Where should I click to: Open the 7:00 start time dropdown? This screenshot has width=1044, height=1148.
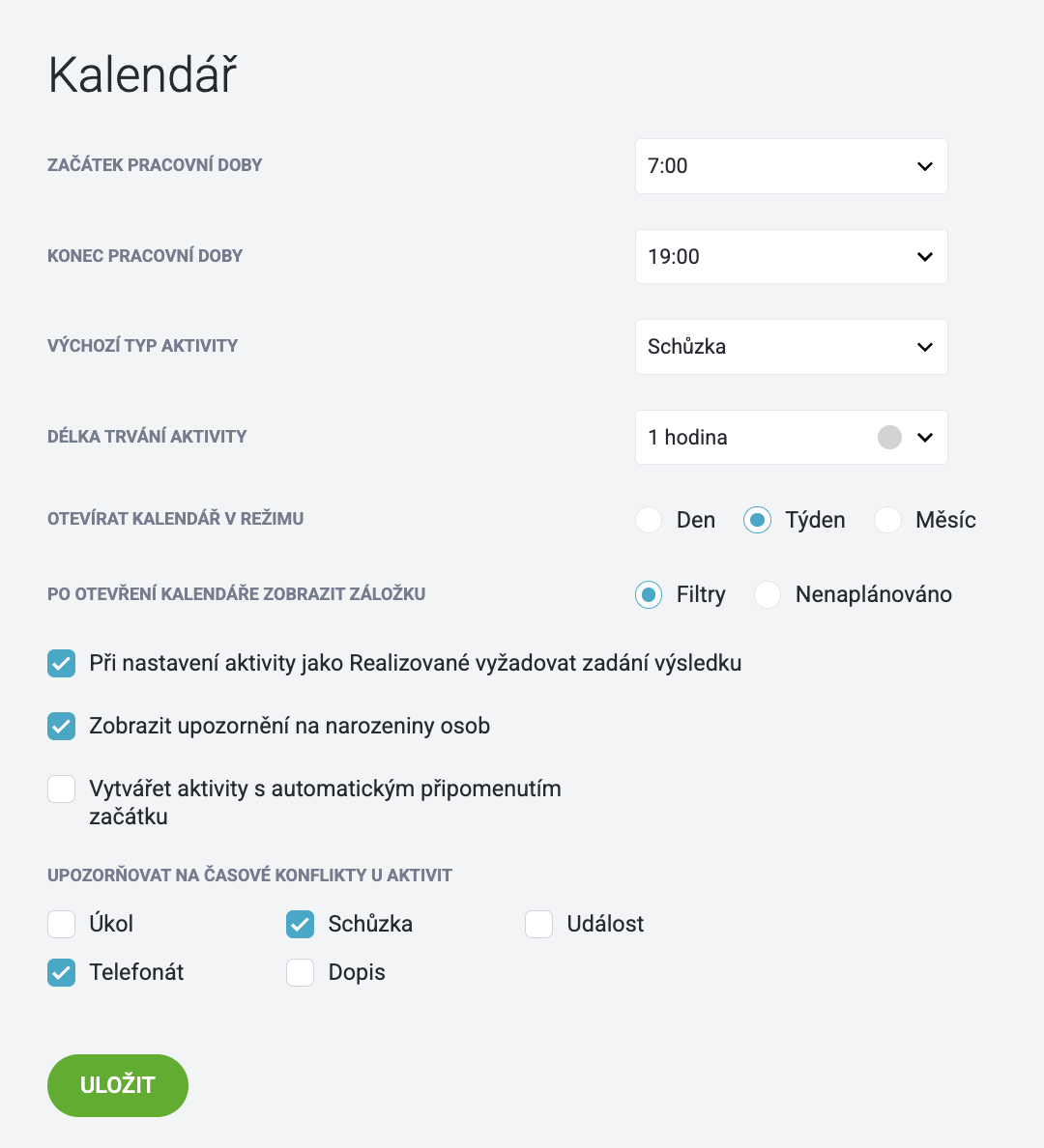792,166
